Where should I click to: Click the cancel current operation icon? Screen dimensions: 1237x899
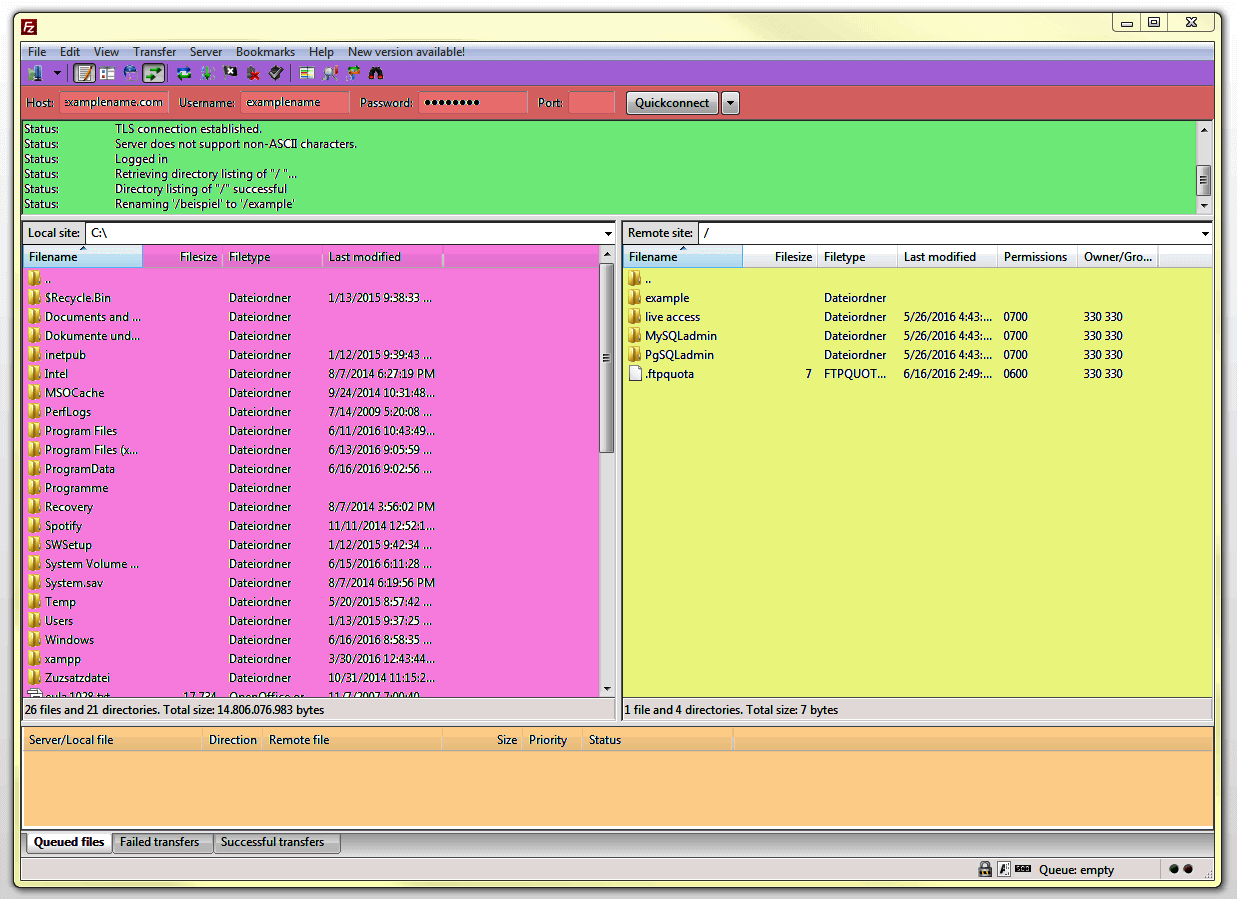(230, 73)
